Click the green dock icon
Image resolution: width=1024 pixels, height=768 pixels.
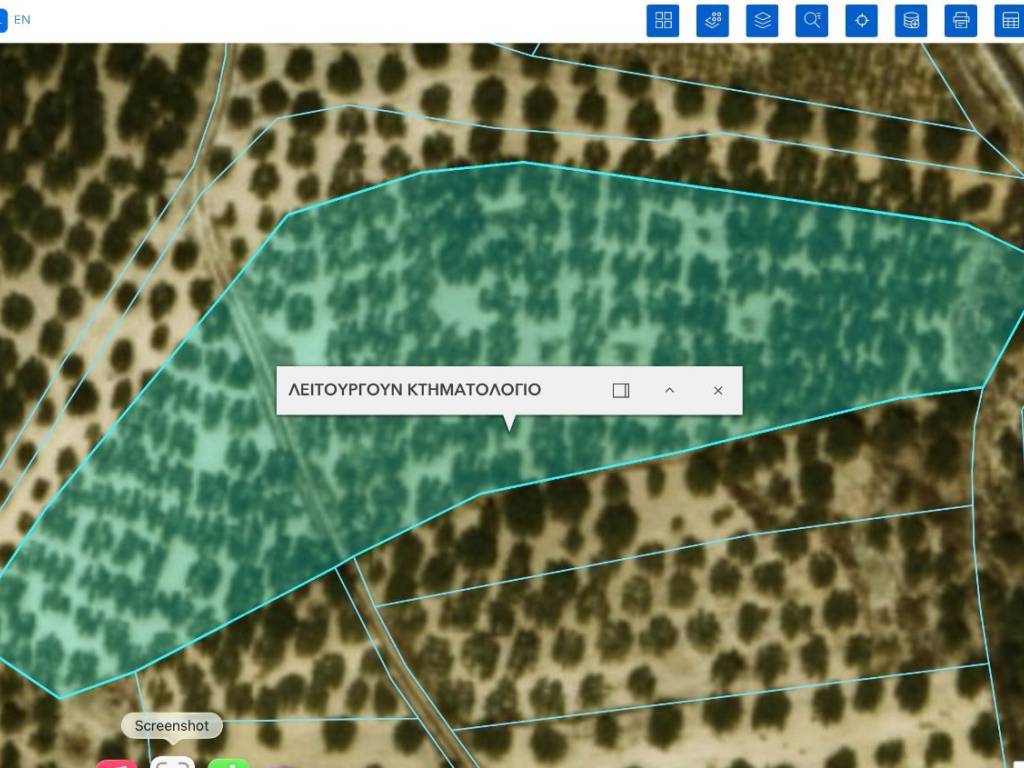(x=229, y=763)
